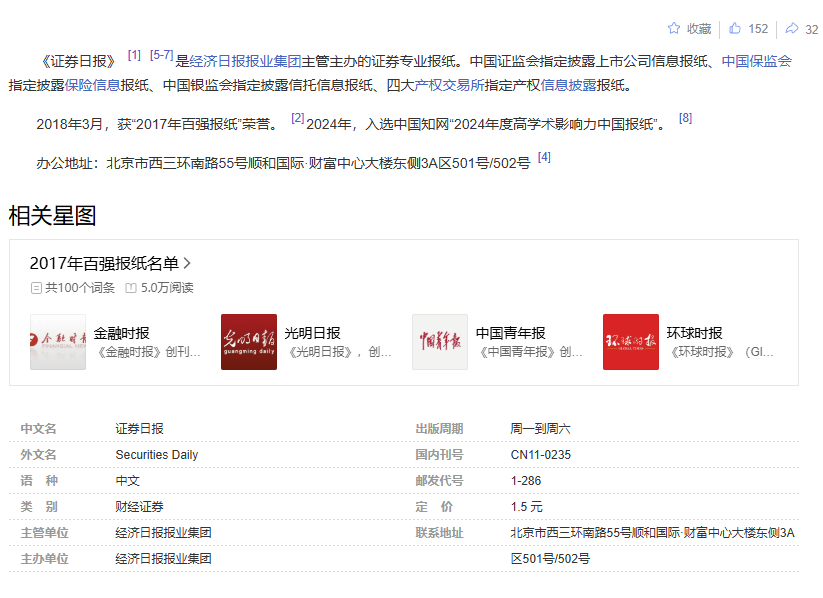The image size is (823, 598).
Task: Click the 收藏 label
Action: click(x=699, y=29)
